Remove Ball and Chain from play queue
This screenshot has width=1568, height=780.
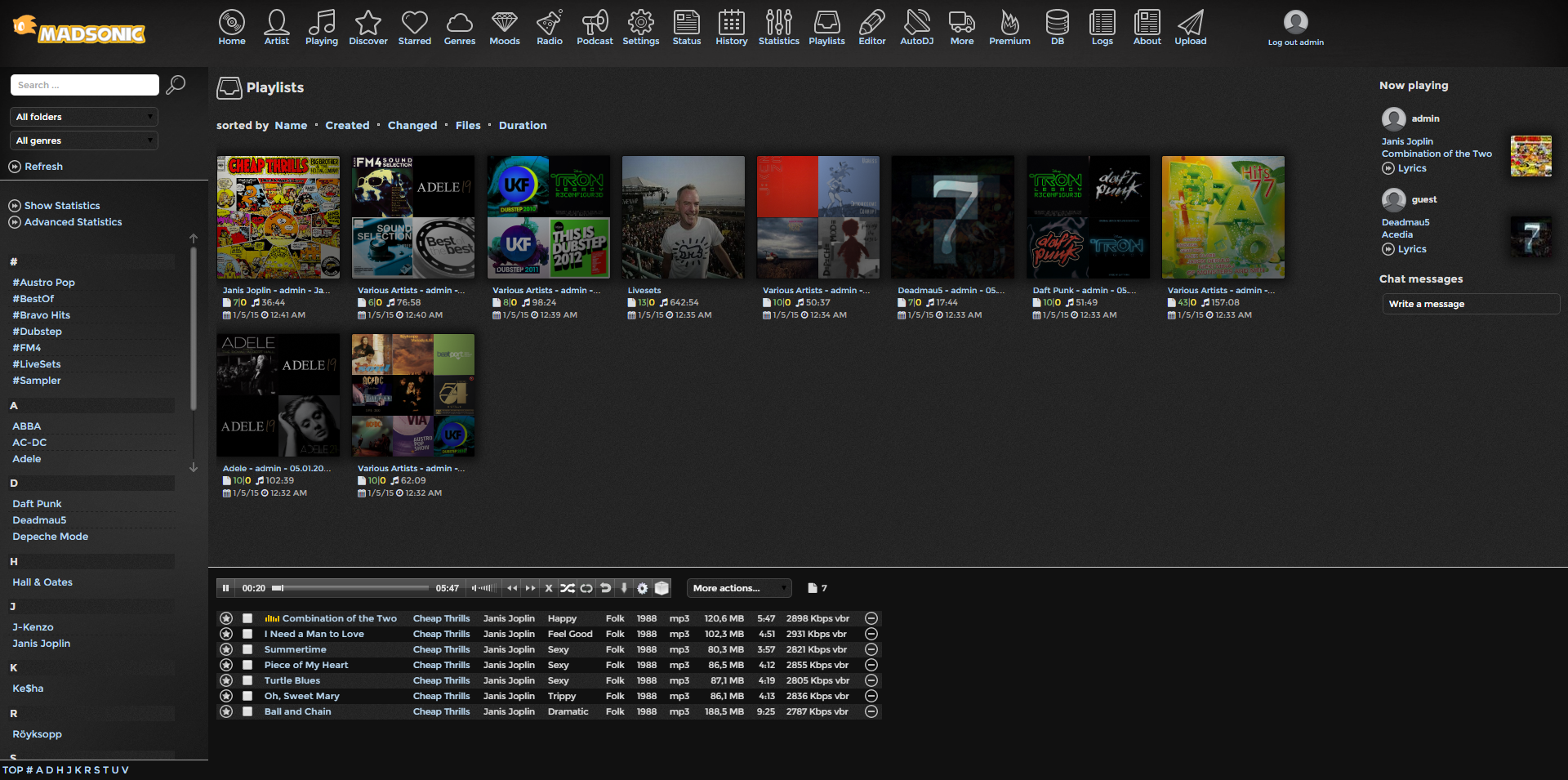(x=871, y=711)
